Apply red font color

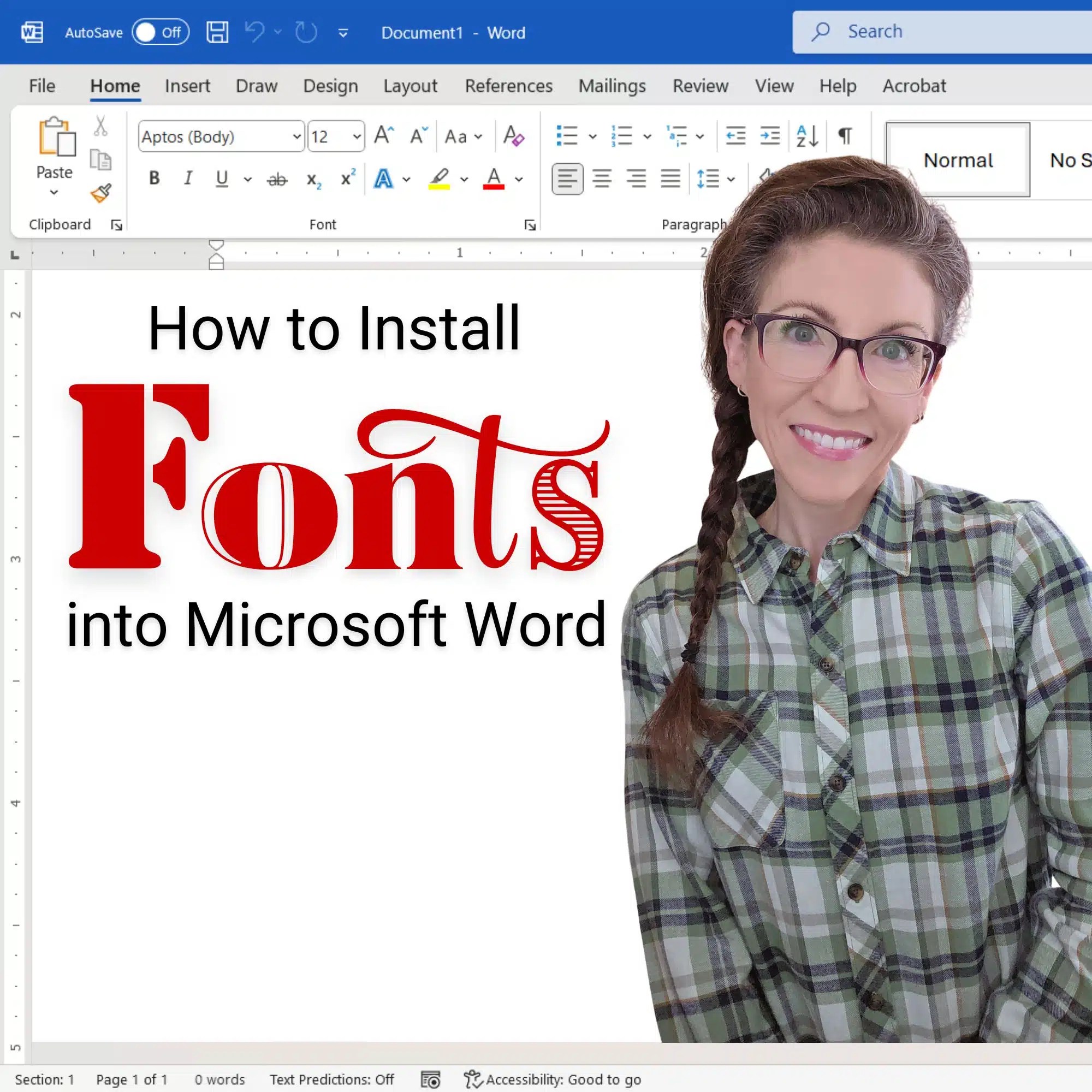[x=494, y=179]
